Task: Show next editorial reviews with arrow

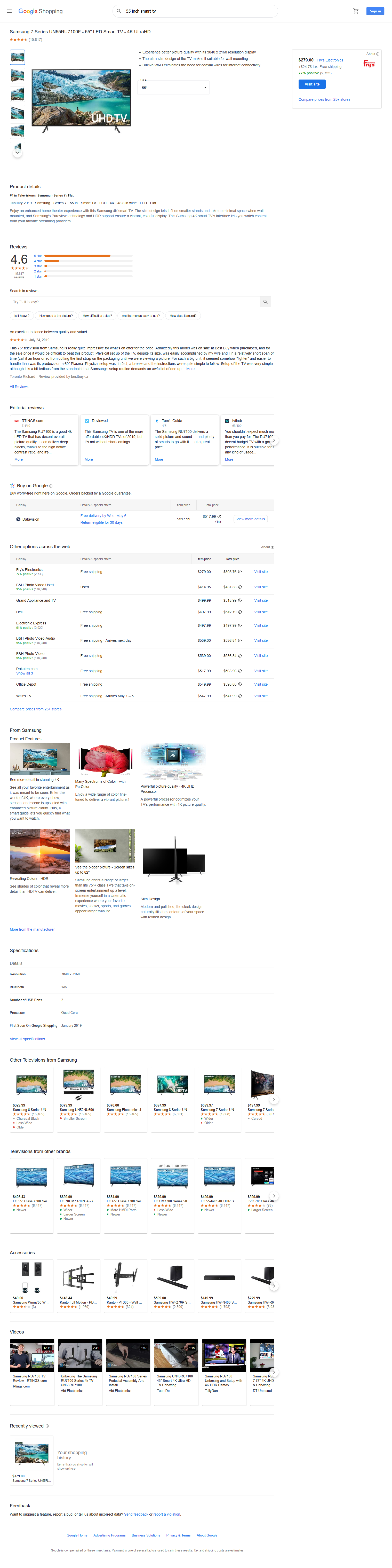Action: [274, 440]
